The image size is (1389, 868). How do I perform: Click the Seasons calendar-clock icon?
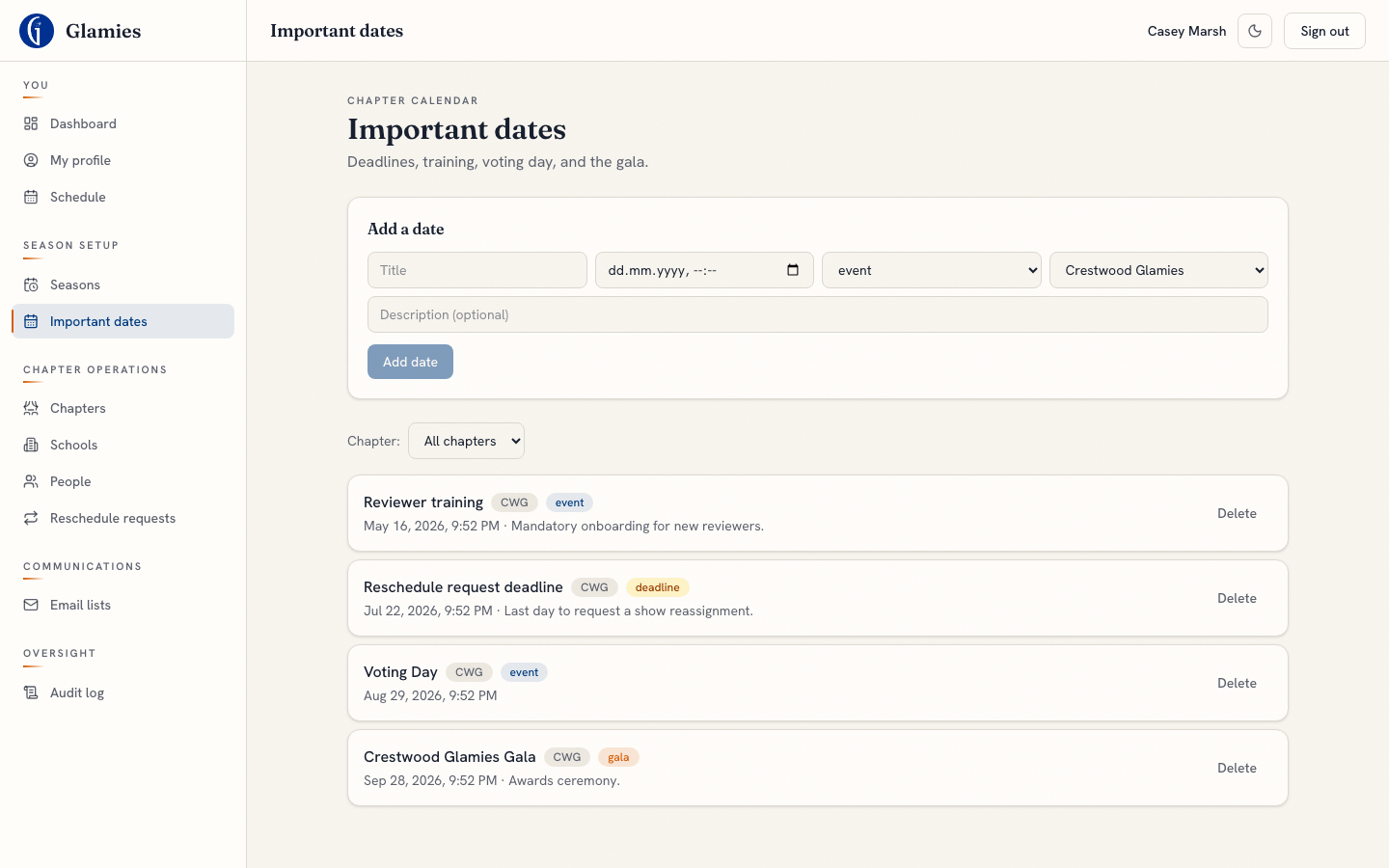[x=31, y=285]
